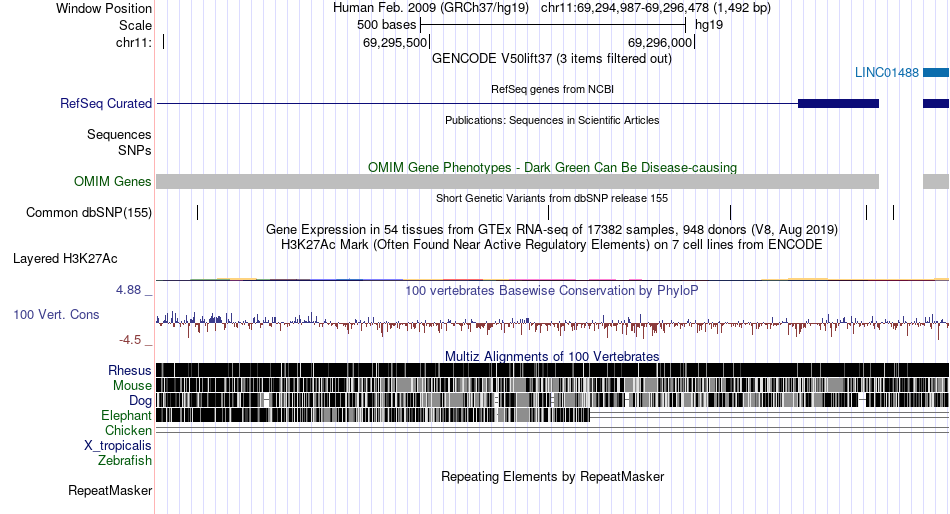Click the Mouse alignment label
Screen dimensions: 950x514
pyautogui.click(x=132, y=386)
